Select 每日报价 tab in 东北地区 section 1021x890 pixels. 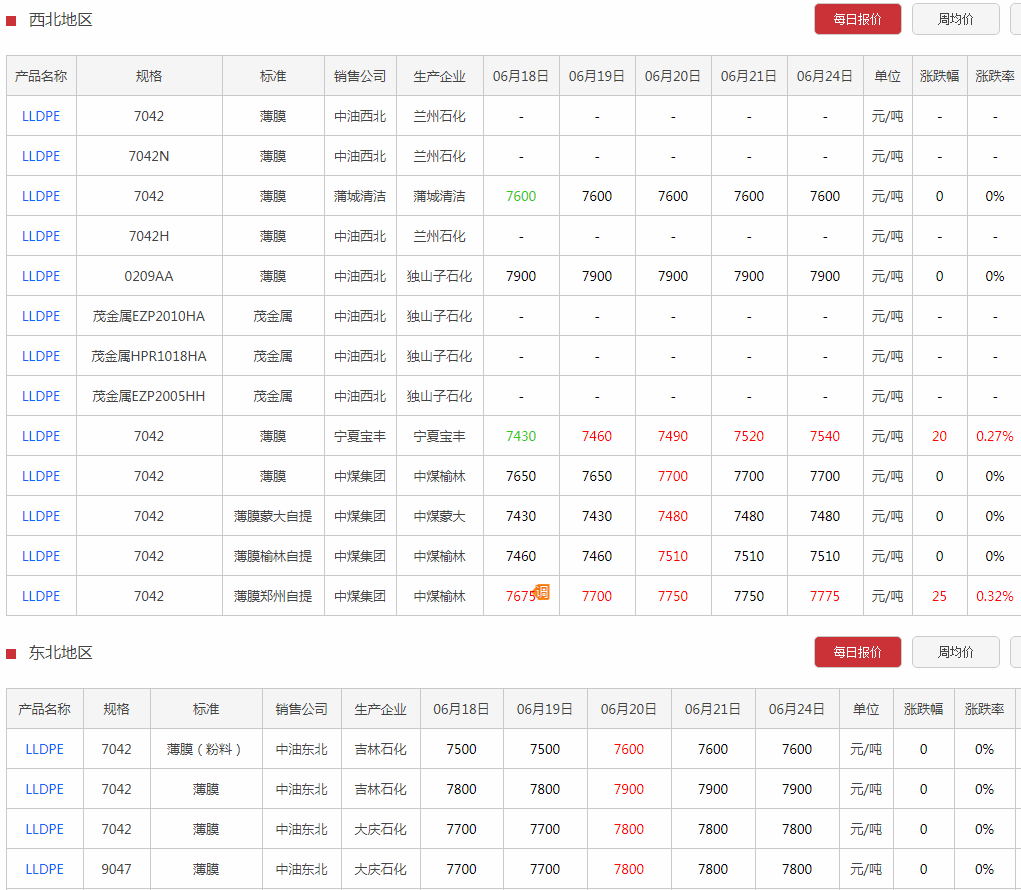(x=858, y=652)
